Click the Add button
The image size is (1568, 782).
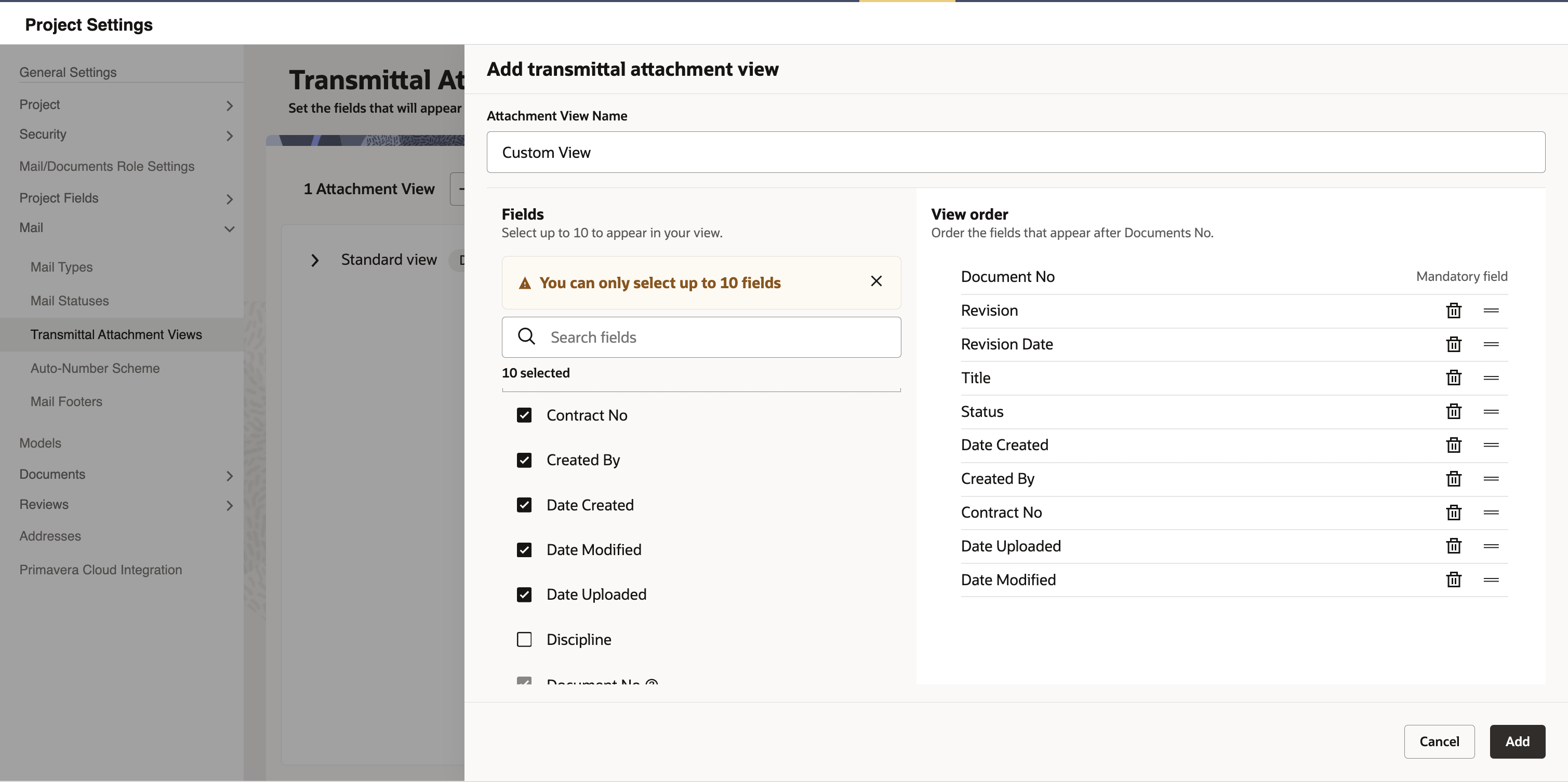1517,741
